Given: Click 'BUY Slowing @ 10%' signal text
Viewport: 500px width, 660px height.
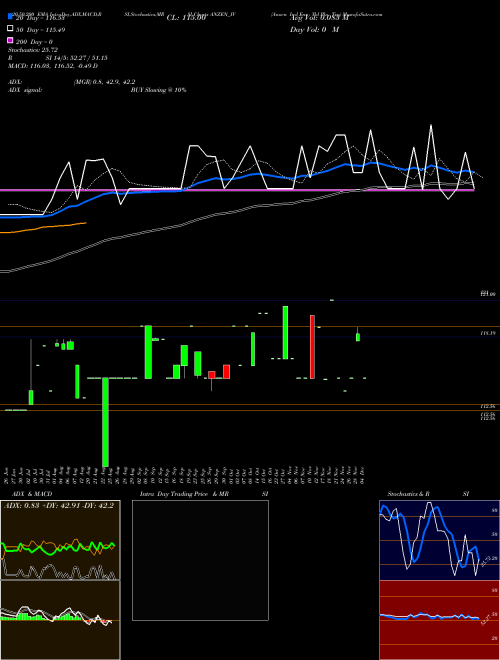Looking at the screenshot, I should pyautogui.click(x=158, y=90).
